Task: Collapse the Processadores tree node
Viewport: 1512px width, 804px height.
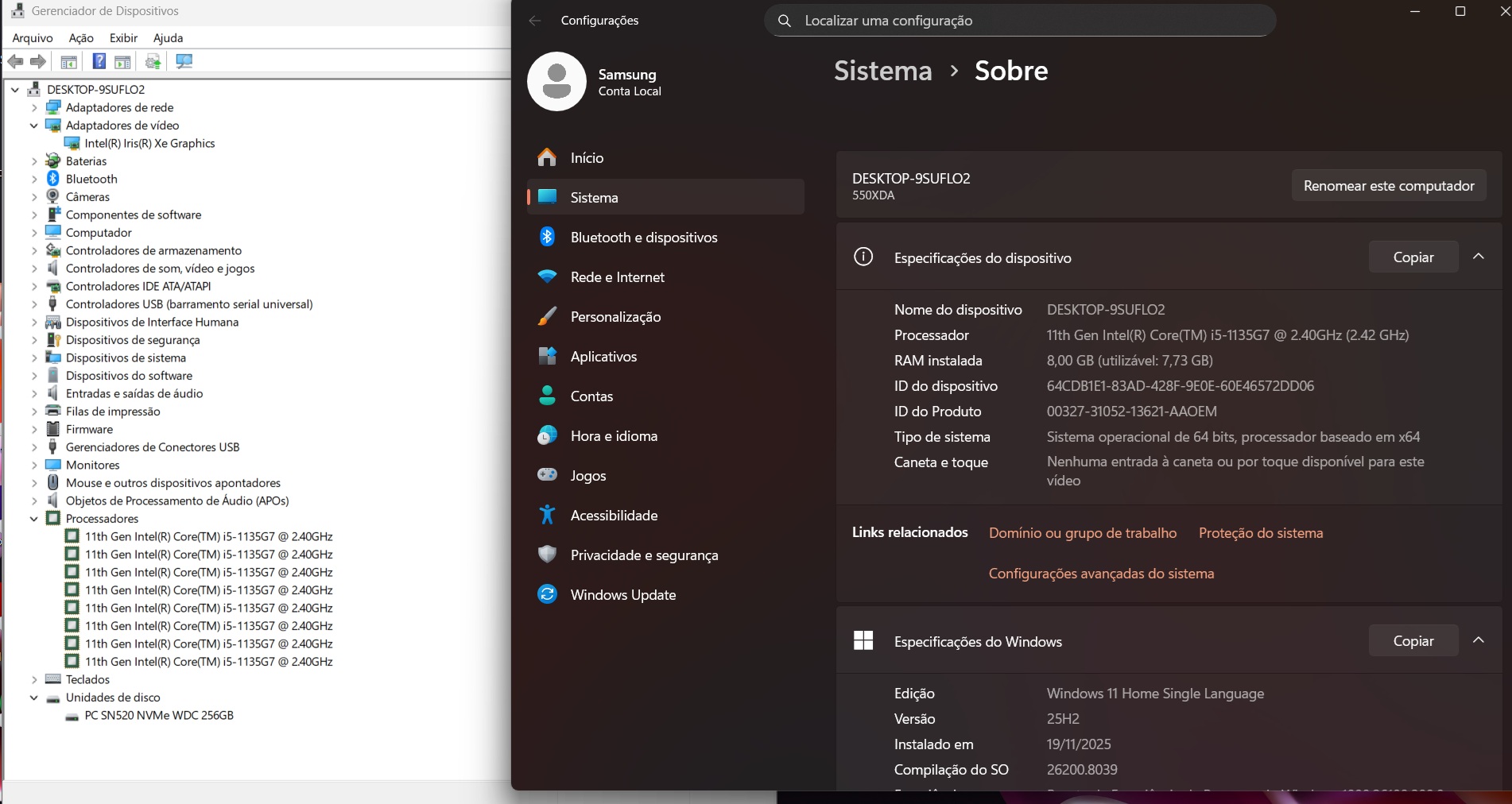Action: point(34,519)
